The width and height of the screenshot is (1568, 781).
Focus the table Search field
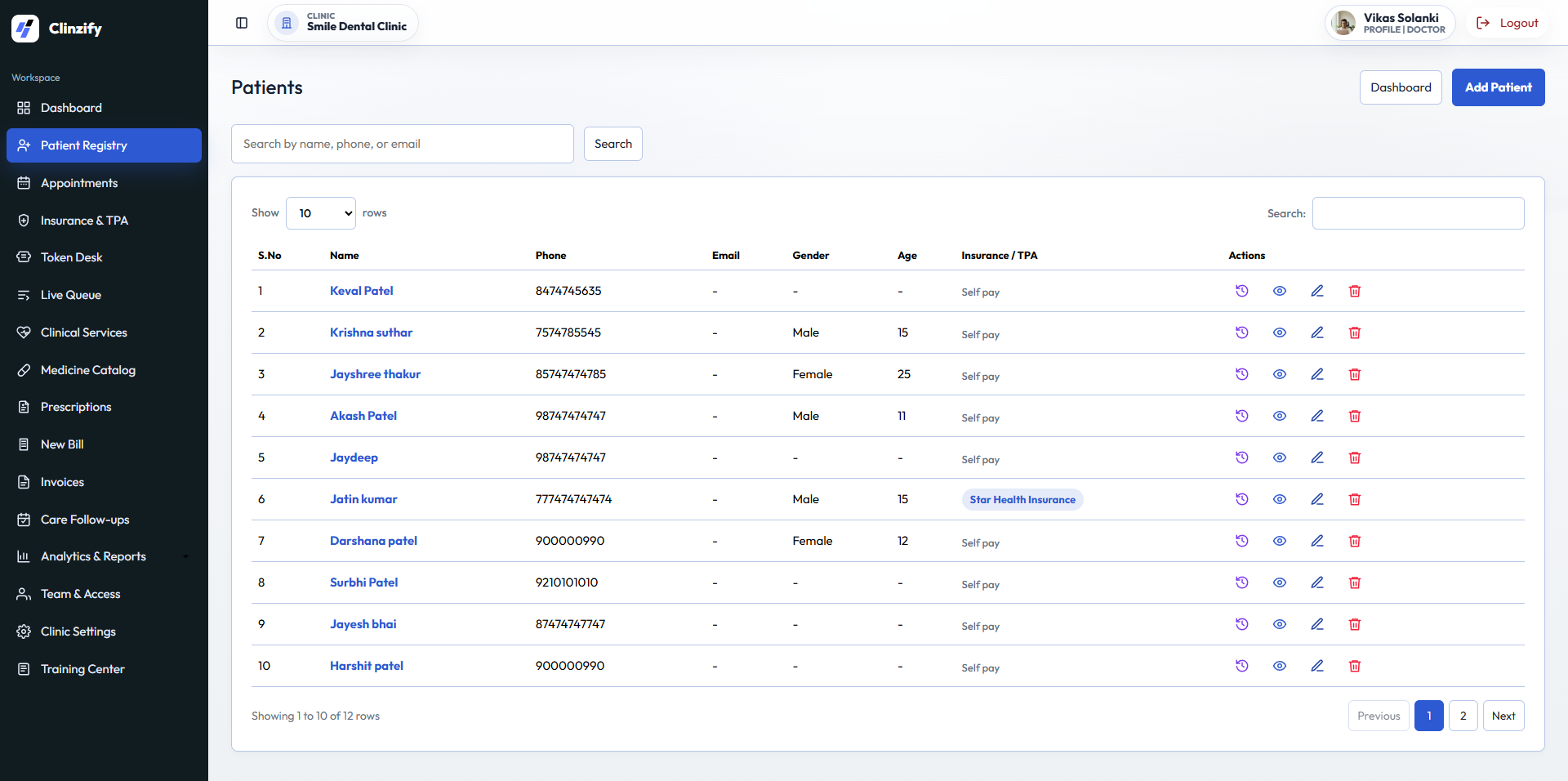pyautogui.click(x=1418, y=213)
